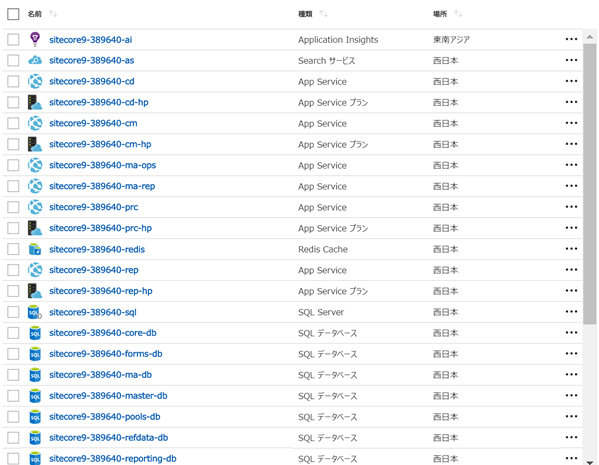Image resolution: width=599 pixels, height=465 pixels.
Task: Click the 場所 column header
Action: [x=440, y=14]
